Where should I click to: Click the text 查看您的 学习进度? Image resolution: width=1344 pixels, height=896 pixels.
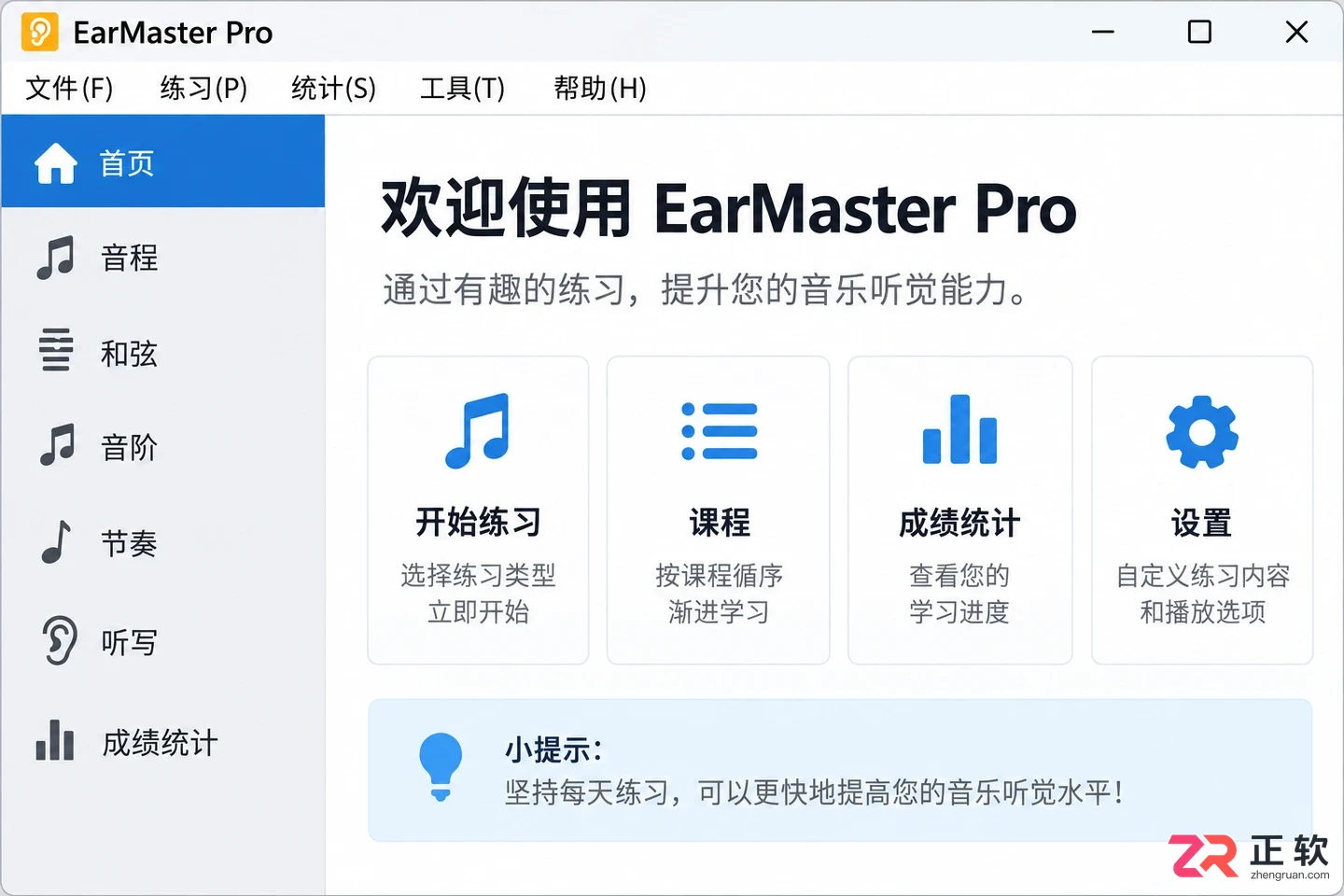click(x=959, y=594)
